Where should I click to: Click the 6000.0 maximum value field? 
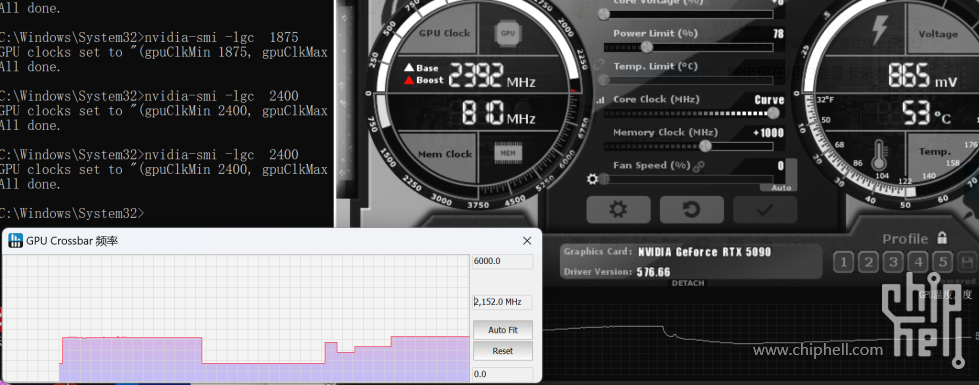click(x=502, y=261)
